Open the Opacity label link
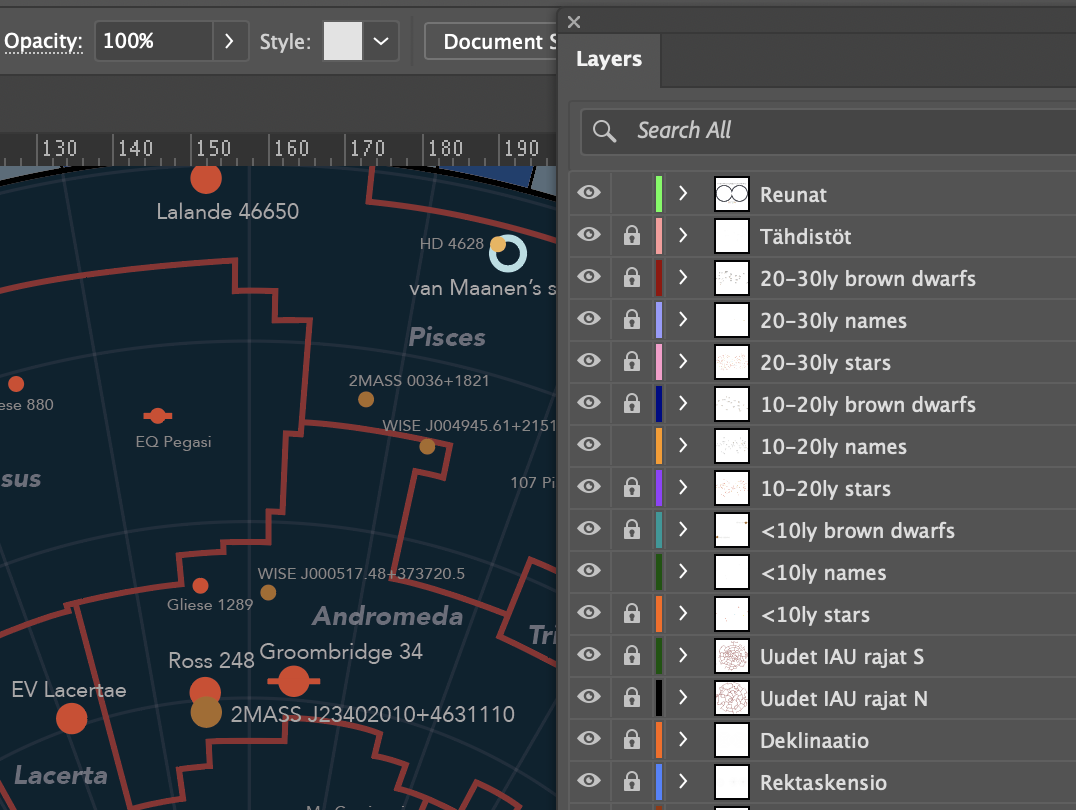Screen dimensions: 1076x810 click(x=43, y=42)
